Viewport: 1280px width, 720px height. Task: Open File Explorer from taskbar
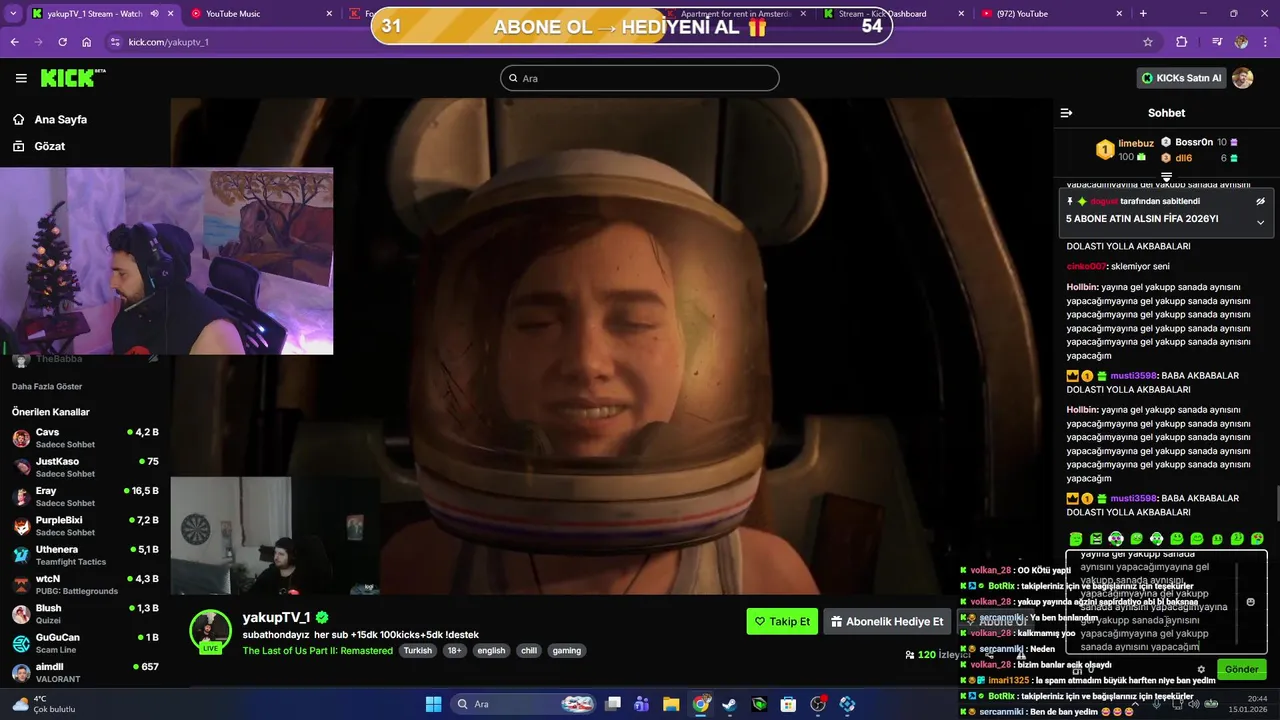point(671,704)
